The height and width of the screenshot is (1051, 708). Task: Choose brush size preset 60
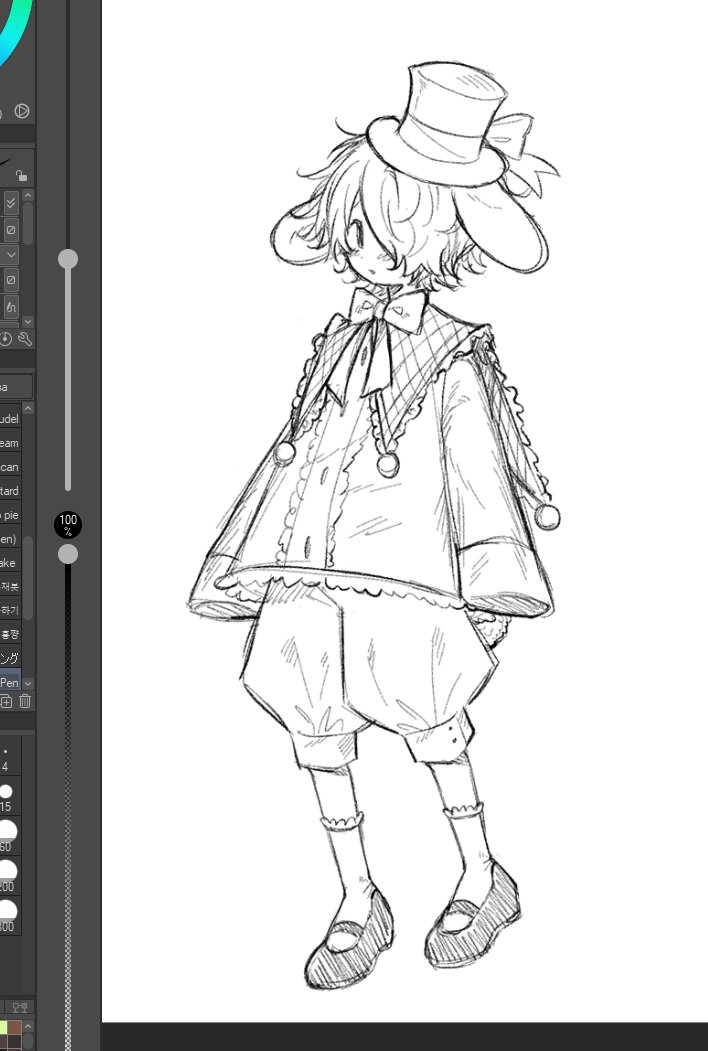9,837
